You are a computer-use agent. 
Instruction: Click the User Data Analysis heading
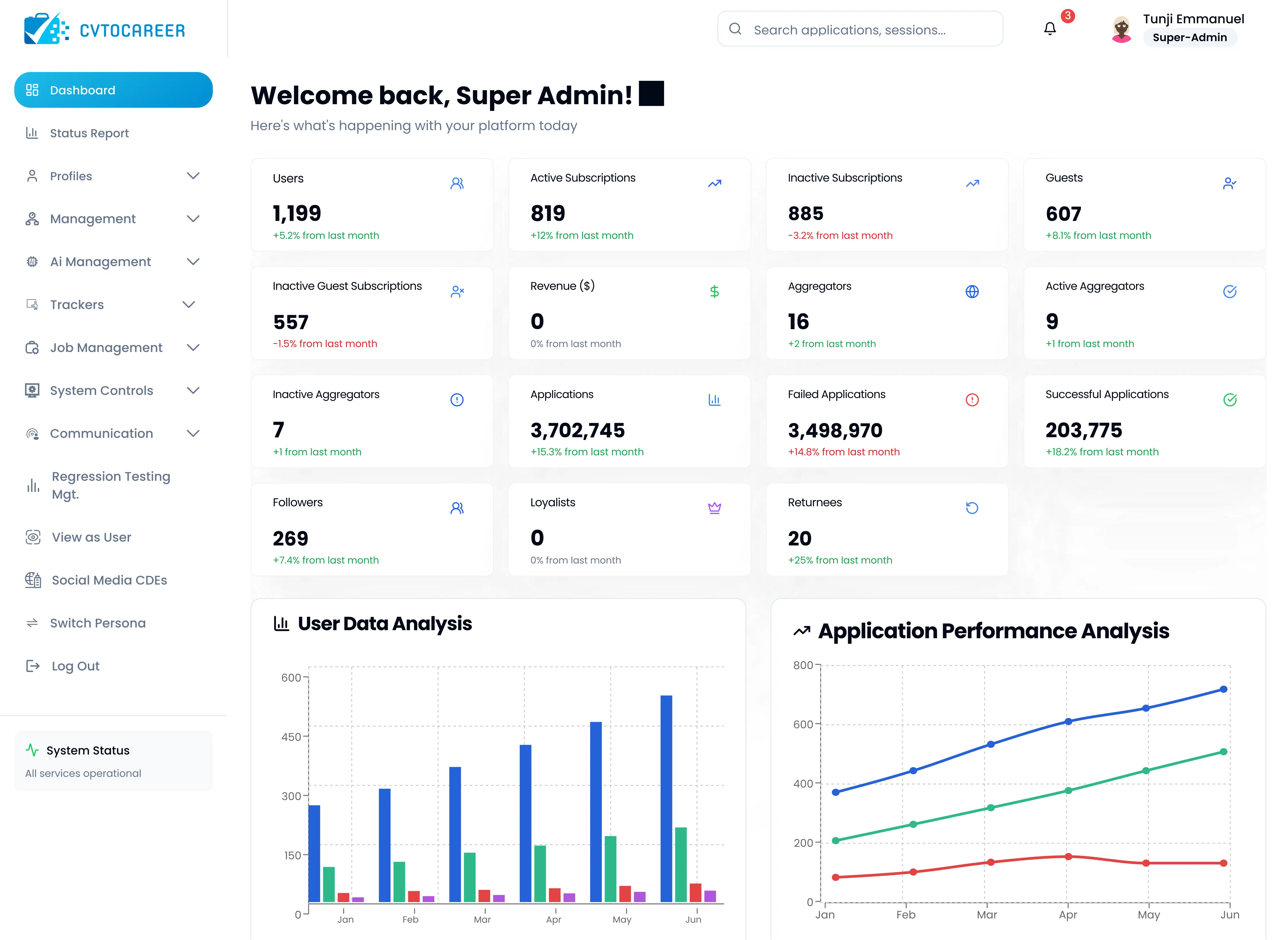pos(385,624)
